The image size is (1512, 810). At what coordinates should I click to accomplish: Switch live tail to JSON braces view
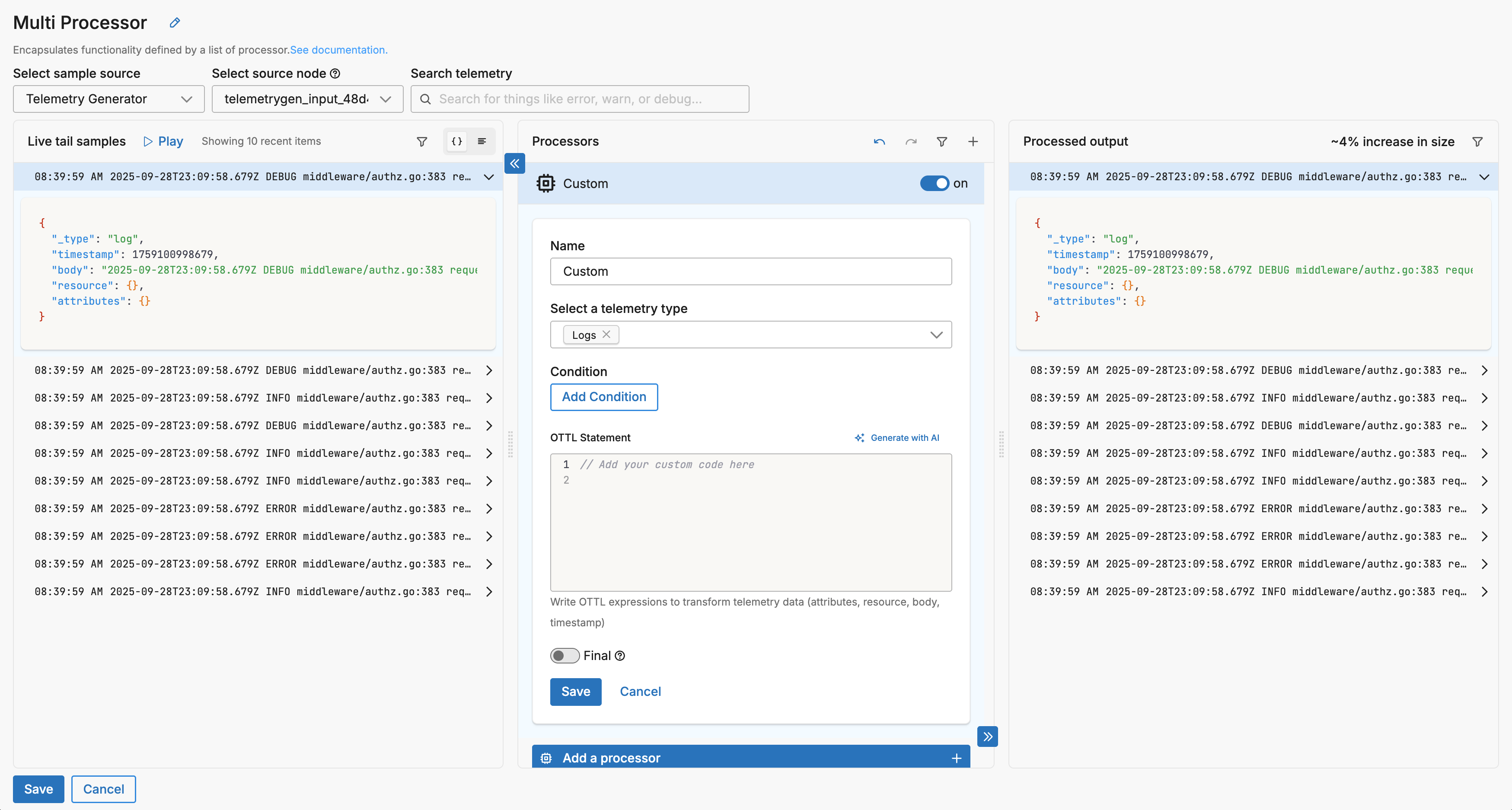pos(456,141)
